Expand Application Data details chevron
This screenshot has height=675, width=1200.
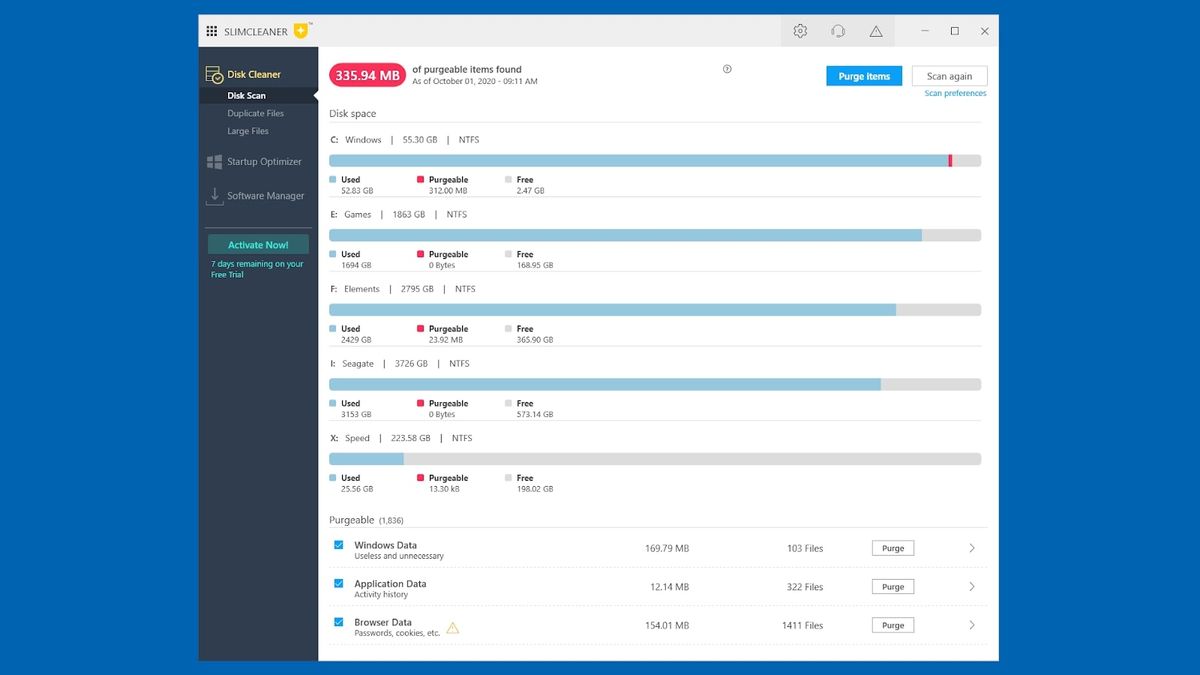[972, 587]
